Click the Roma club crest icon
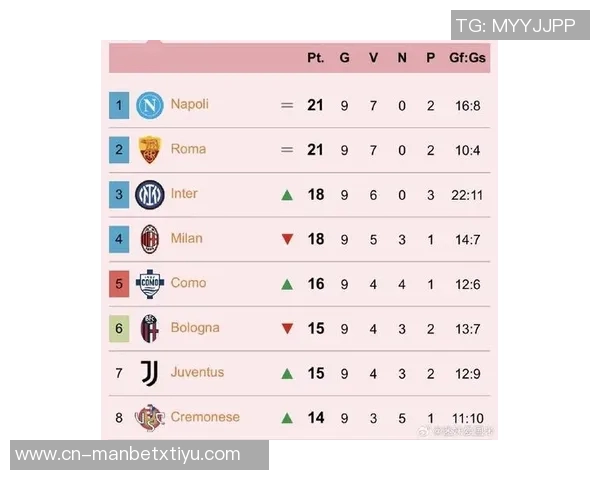 coord(150,149)
